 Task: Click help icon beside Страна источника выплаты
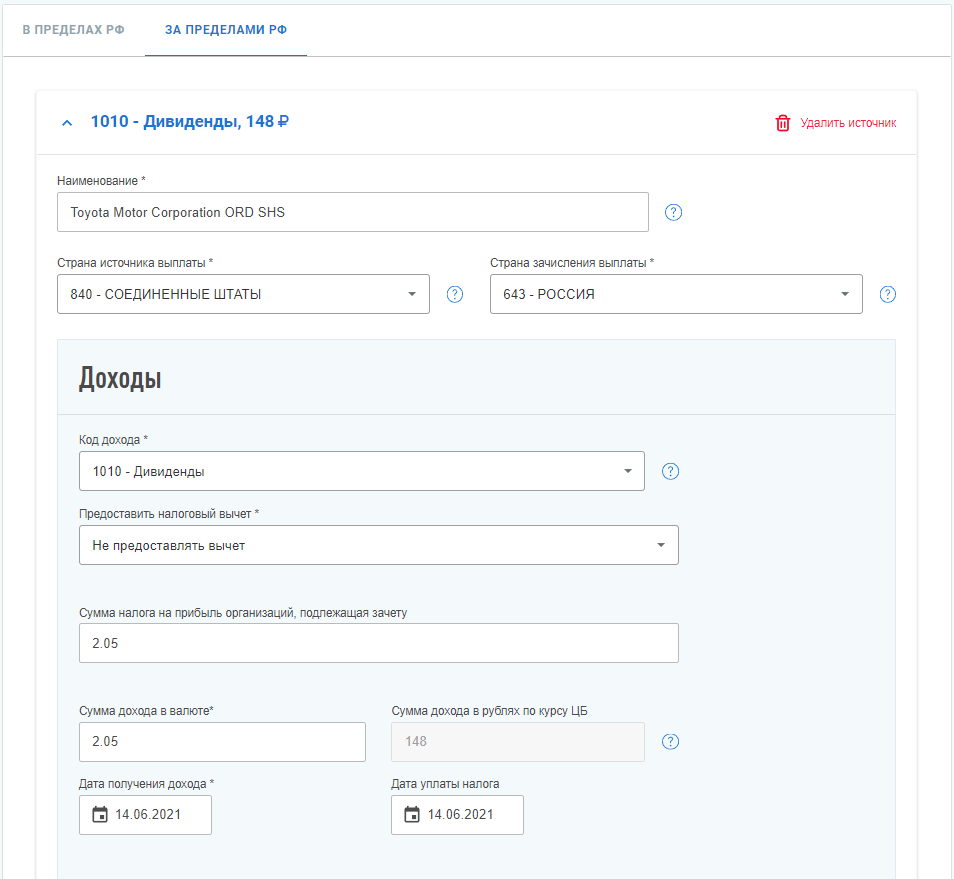point(455,294)
